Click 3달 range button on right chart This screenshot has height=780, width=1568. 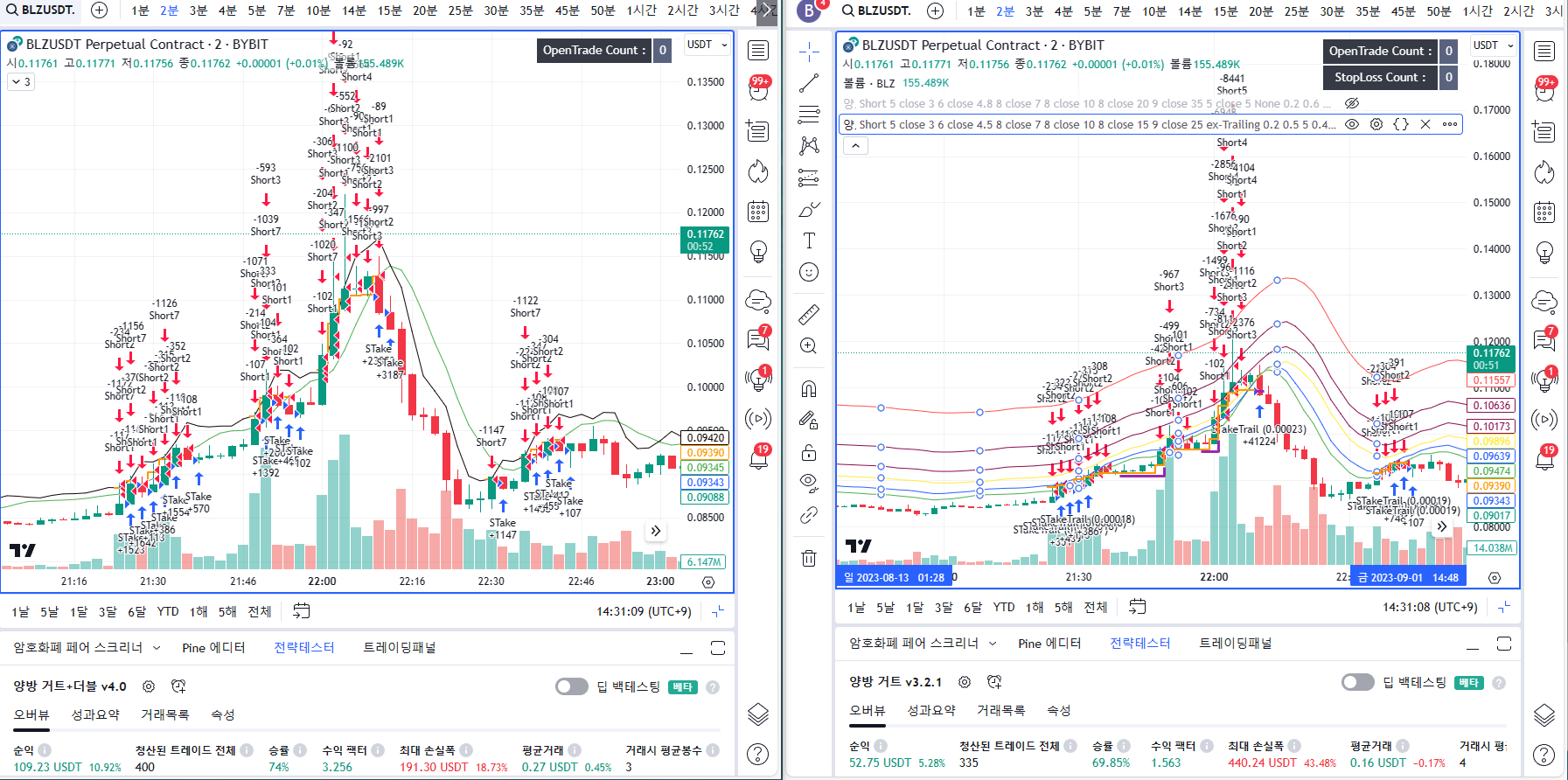click(x=944, y=607)
